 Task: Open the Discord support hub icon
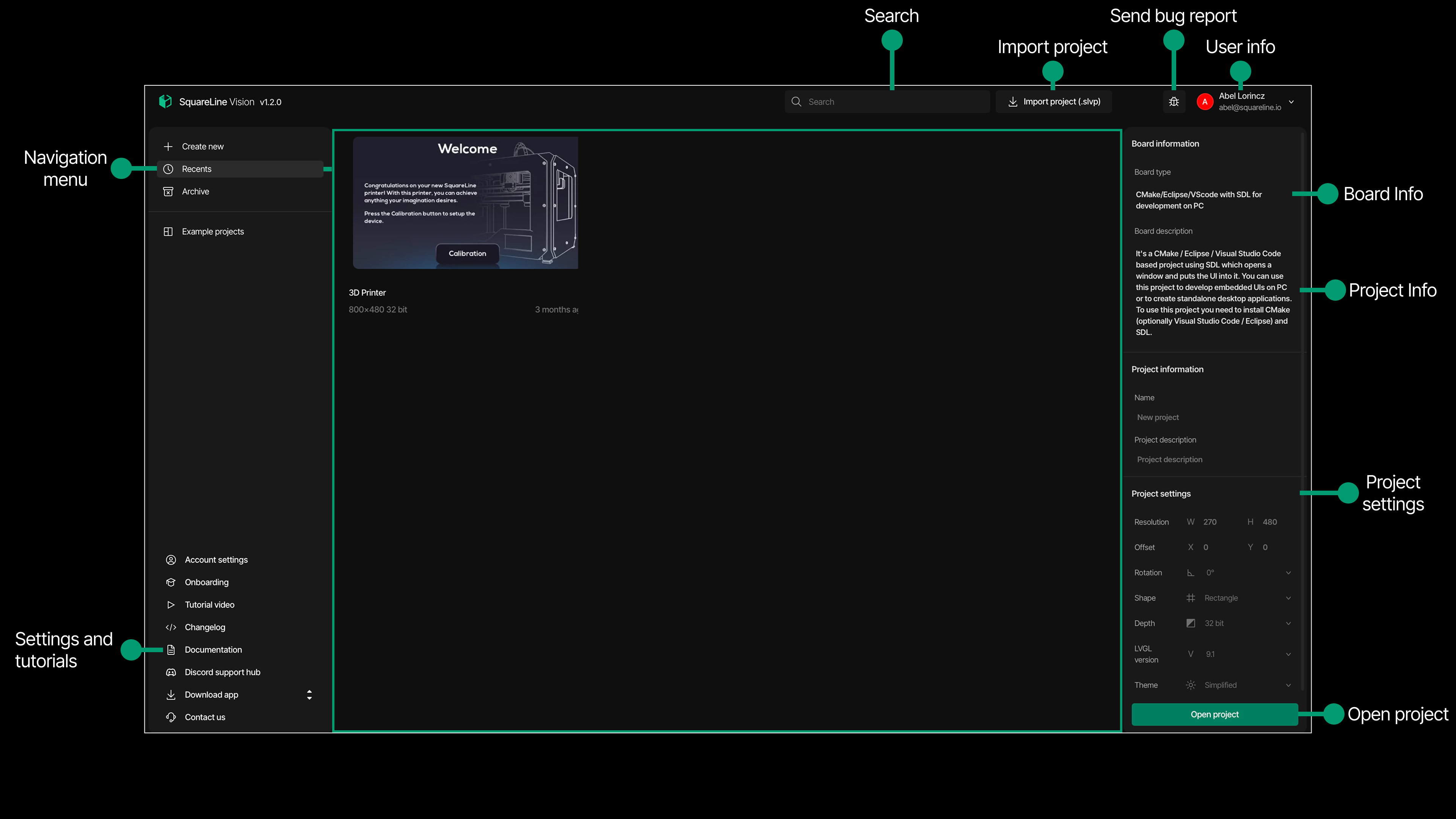[x=171, y=672]
